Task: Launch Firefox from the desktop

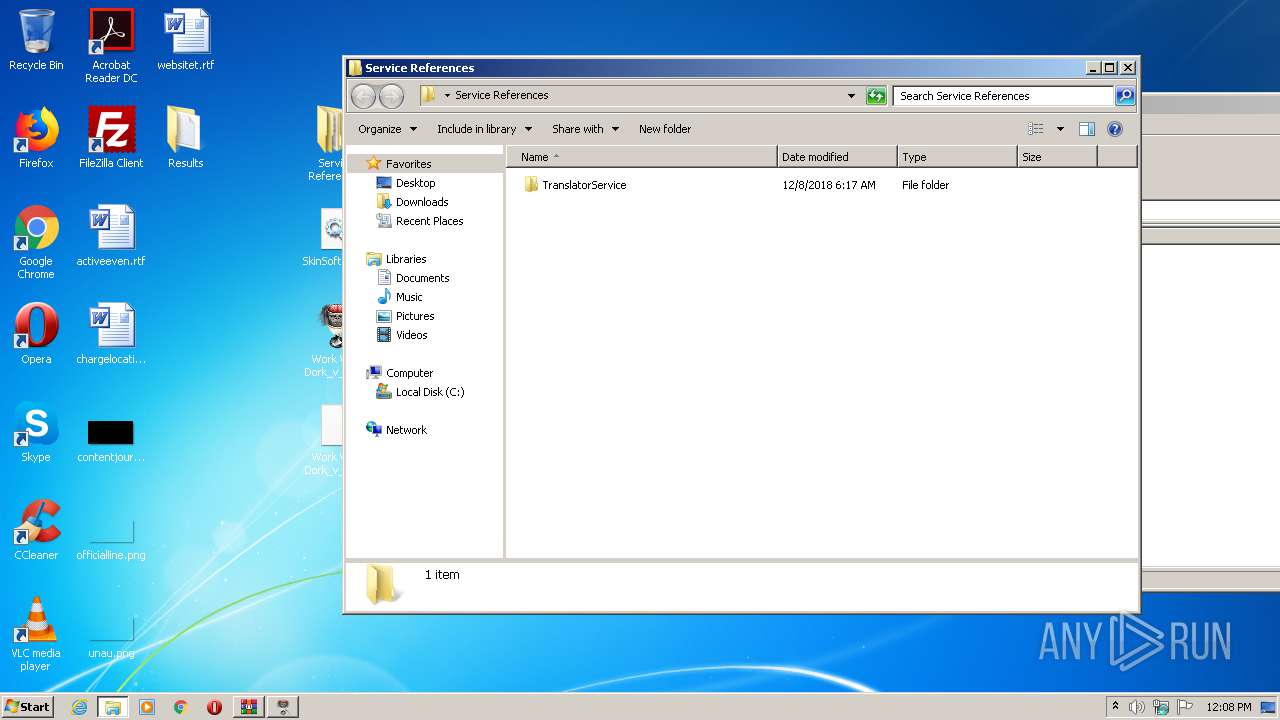Action: [36, 138]
